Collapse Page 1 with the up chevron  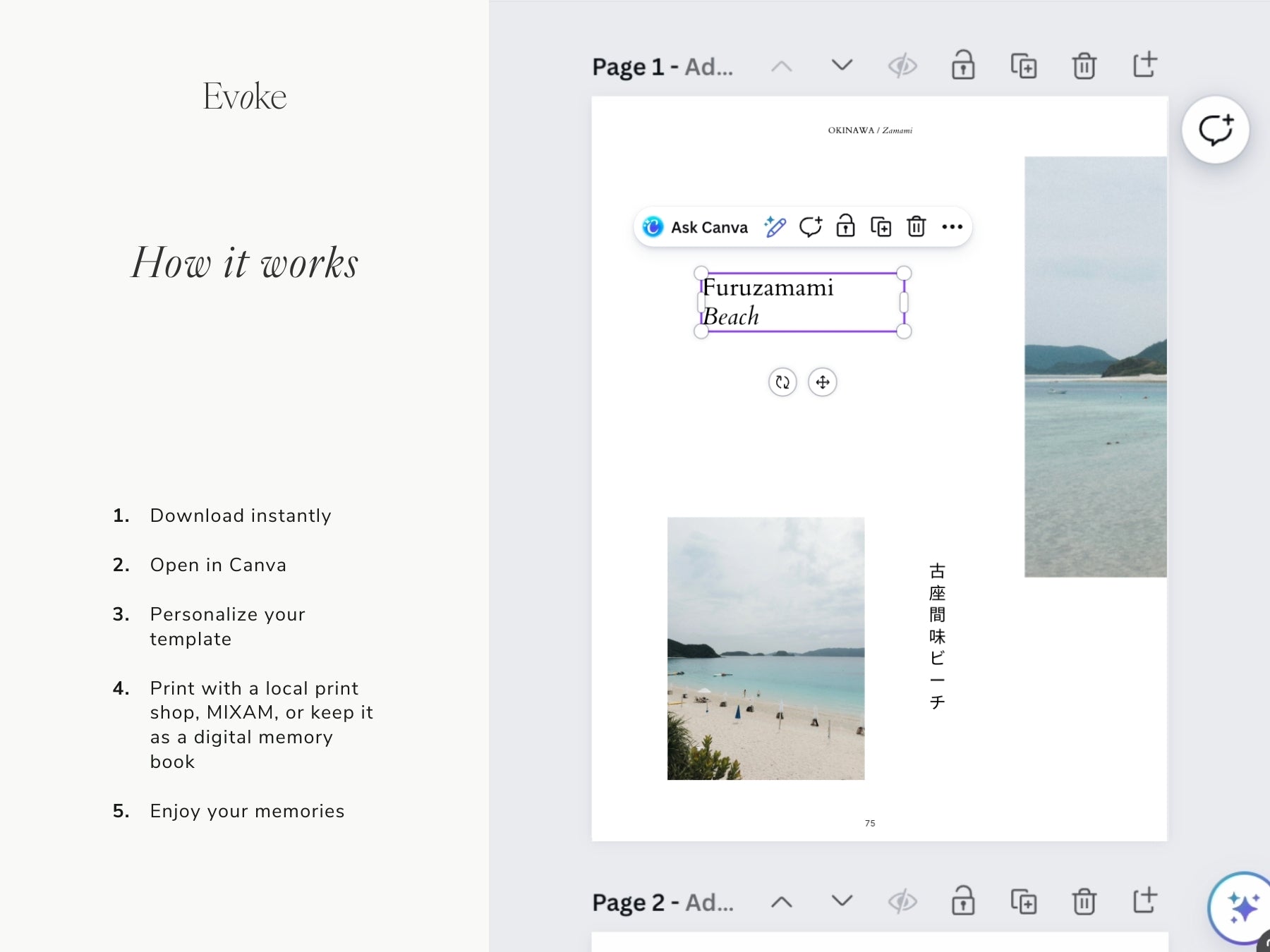(782, 65)
